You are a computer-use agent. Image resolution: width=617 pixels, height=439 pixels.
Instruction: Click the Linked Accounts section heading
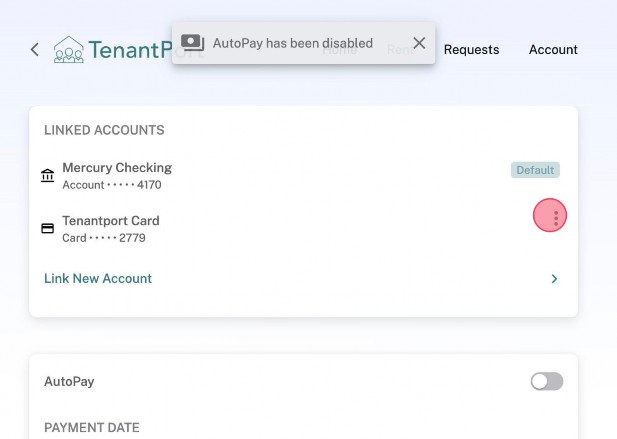point(104,130)
